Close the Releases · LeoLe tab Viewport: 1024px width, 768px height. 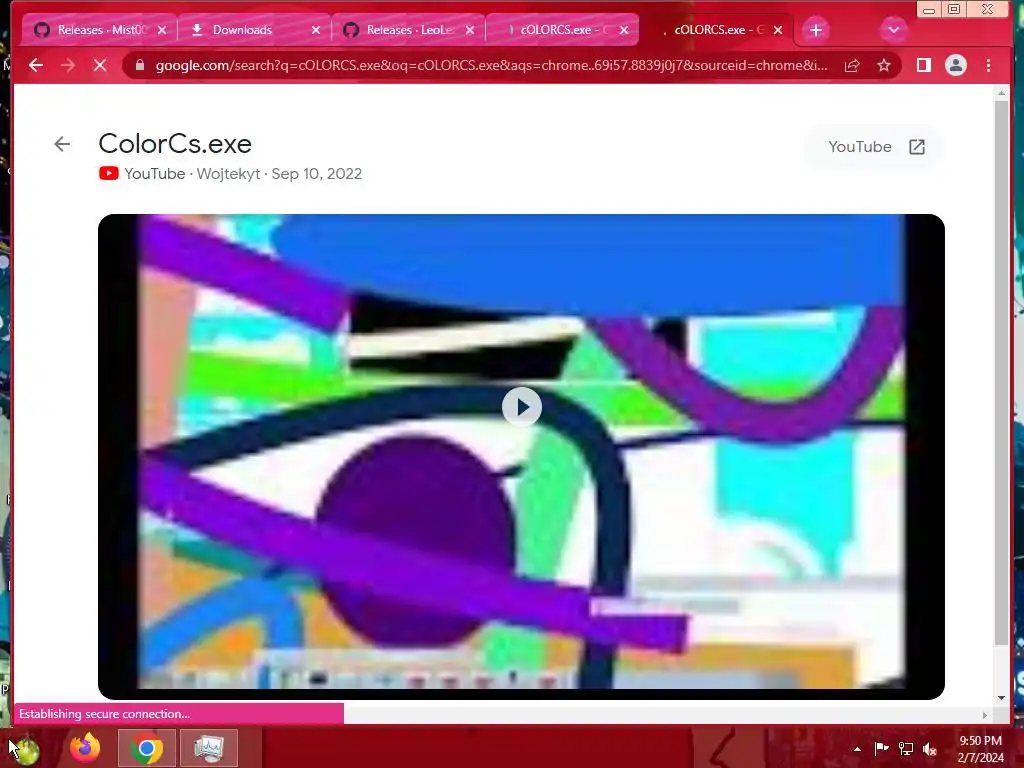pos(470,30)
